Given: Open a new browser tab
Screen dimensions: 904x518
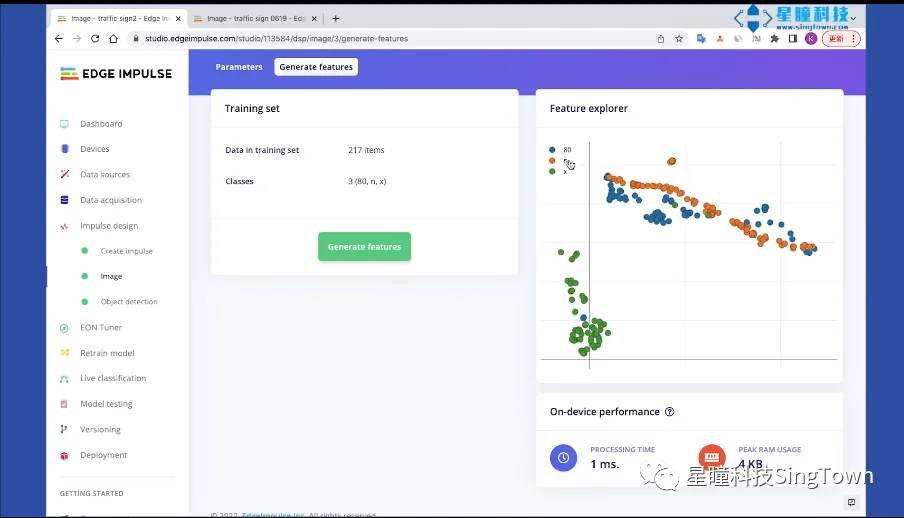Looking at the screenshot, I should click(x=336, y=18).
